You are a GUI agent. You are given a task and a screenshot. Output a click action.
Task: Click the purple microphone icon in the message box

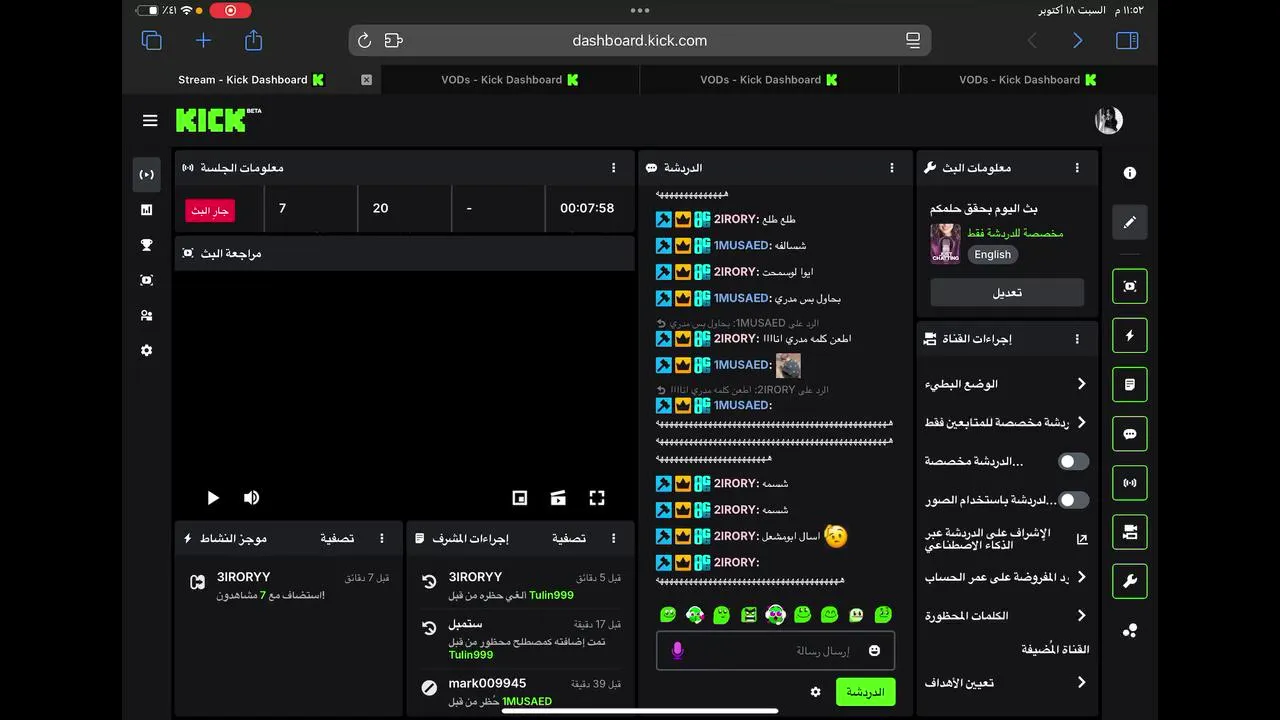pyautogui.click(x=677, y=651)
